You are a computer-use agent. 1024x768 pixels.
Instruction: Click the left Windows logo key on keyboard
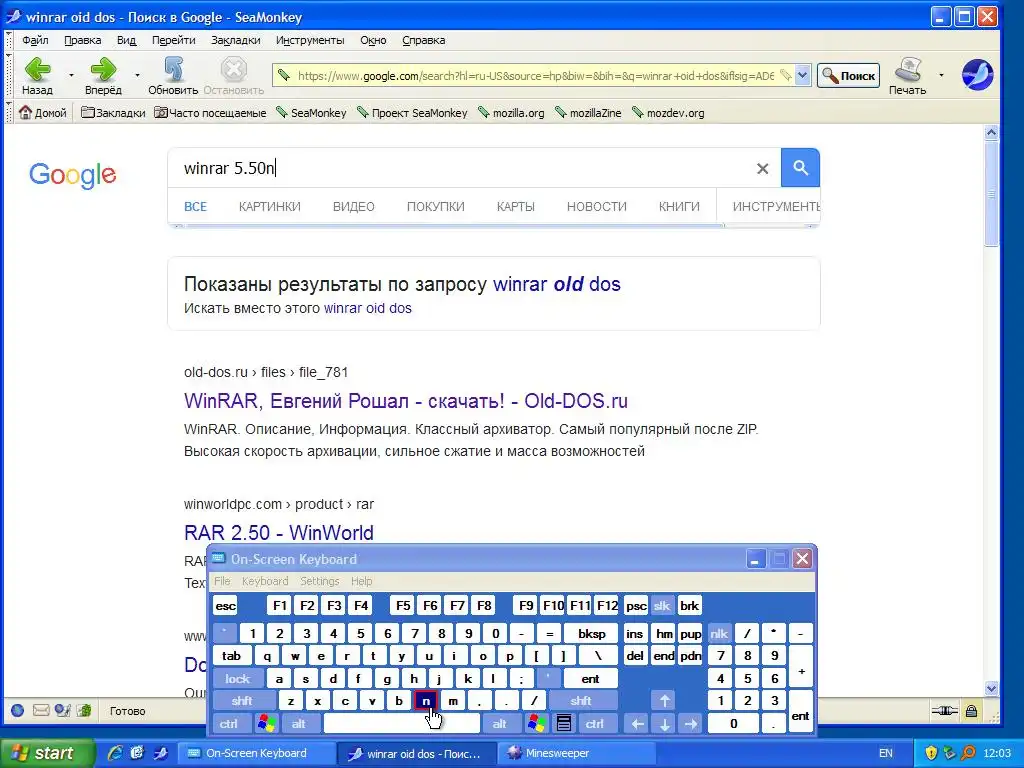tap(266, 724)
